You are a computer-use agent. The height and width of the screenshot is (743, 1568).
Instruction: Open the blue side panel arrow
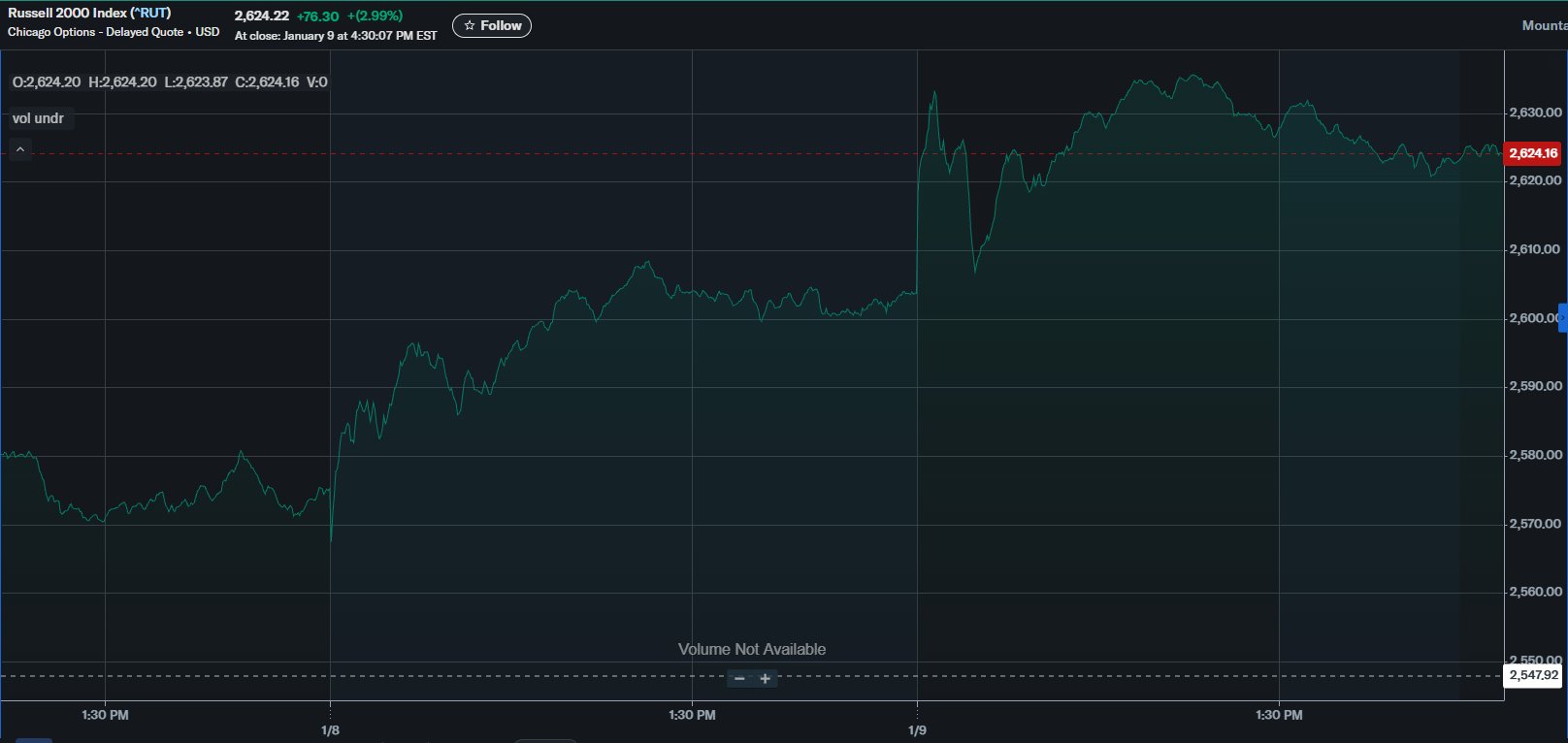click(x=1562, y=318)
